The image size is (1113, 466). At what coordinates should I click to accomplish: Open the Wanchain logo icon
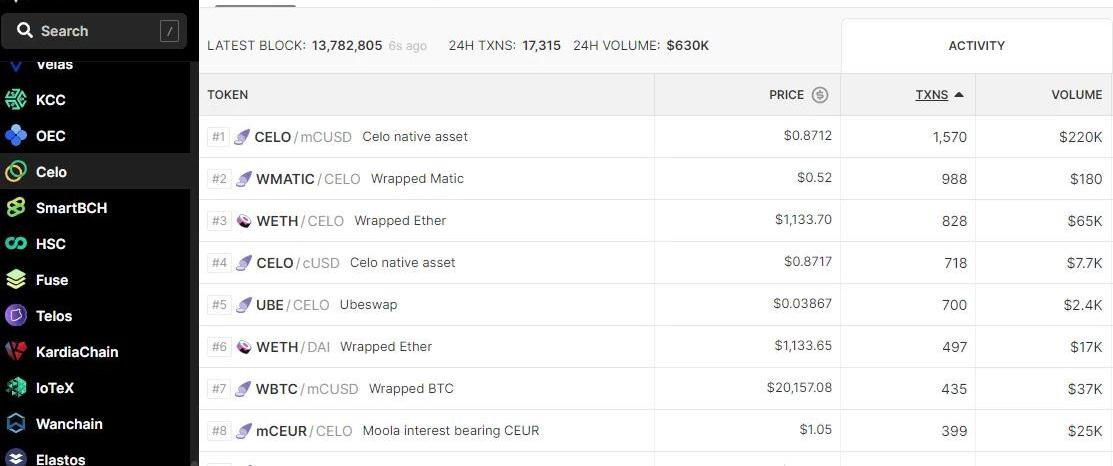click(16, 424)
